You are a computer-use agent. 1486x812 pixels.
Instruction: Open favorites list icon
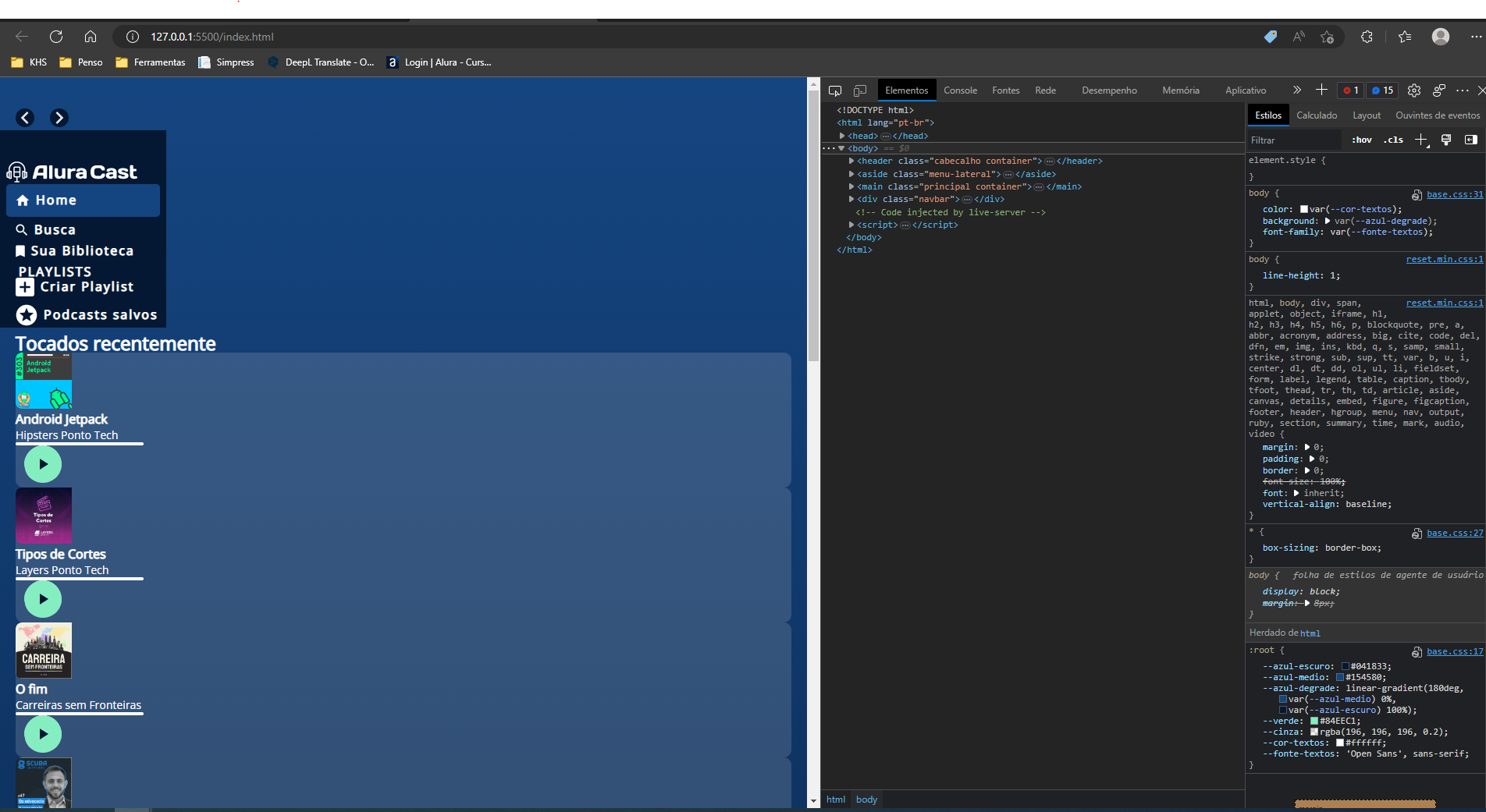coord(1405,37)
